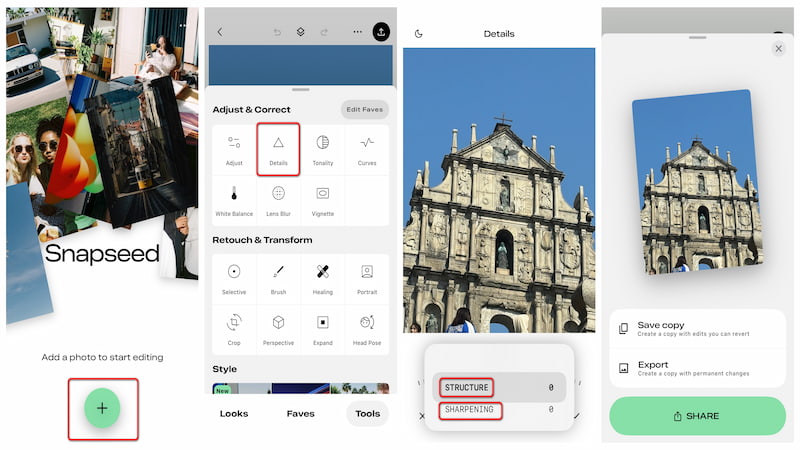The image size is (800, 450).
Task: Click 'Add a photo to start editing' text
Action: (103, 357)
